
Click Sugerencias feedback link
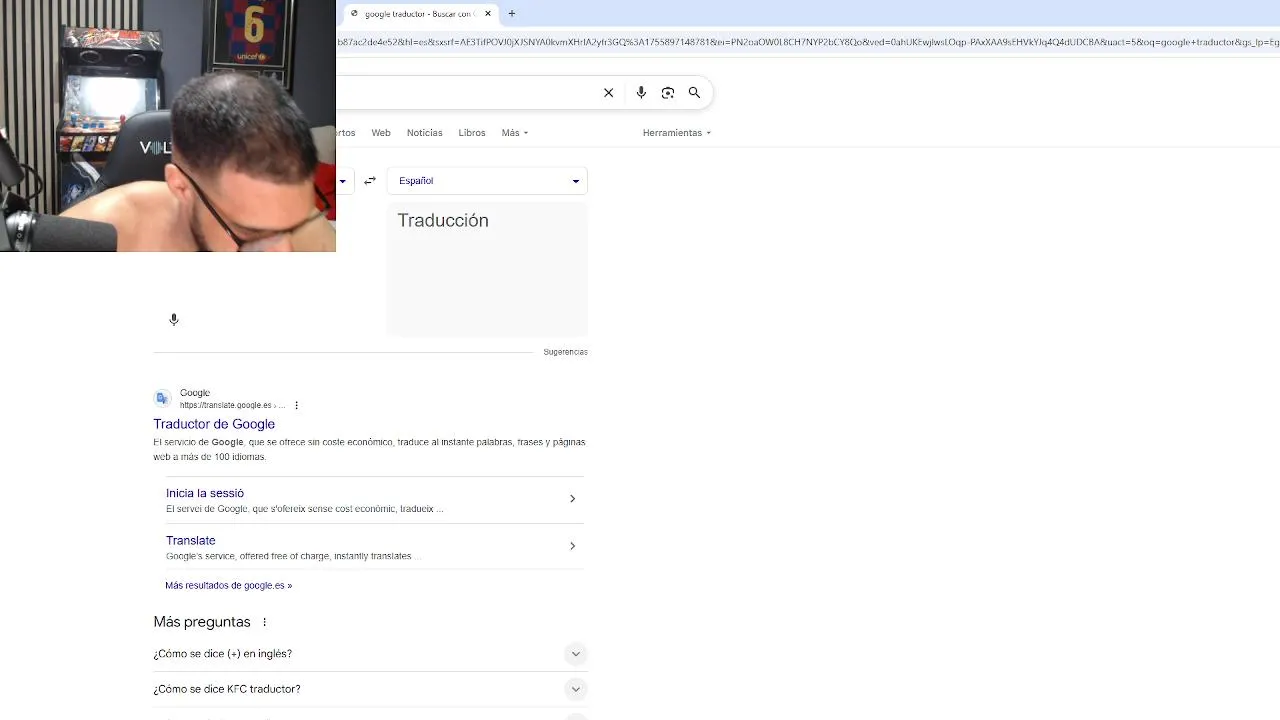click(565, 352)
